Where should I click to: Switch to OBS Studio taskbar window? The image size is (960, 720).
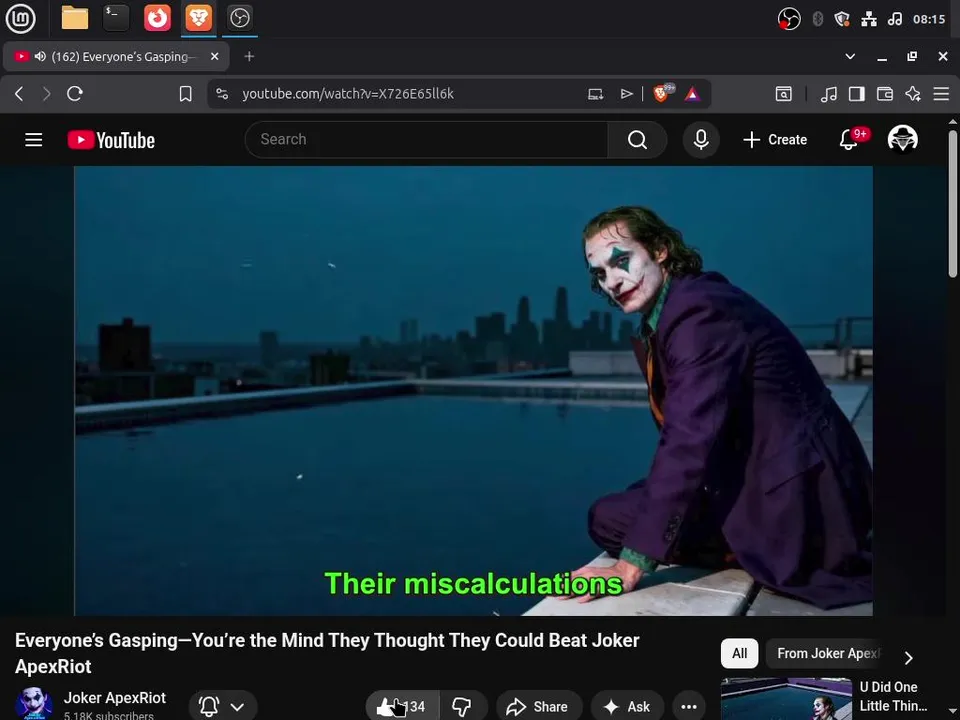[239, 18]
